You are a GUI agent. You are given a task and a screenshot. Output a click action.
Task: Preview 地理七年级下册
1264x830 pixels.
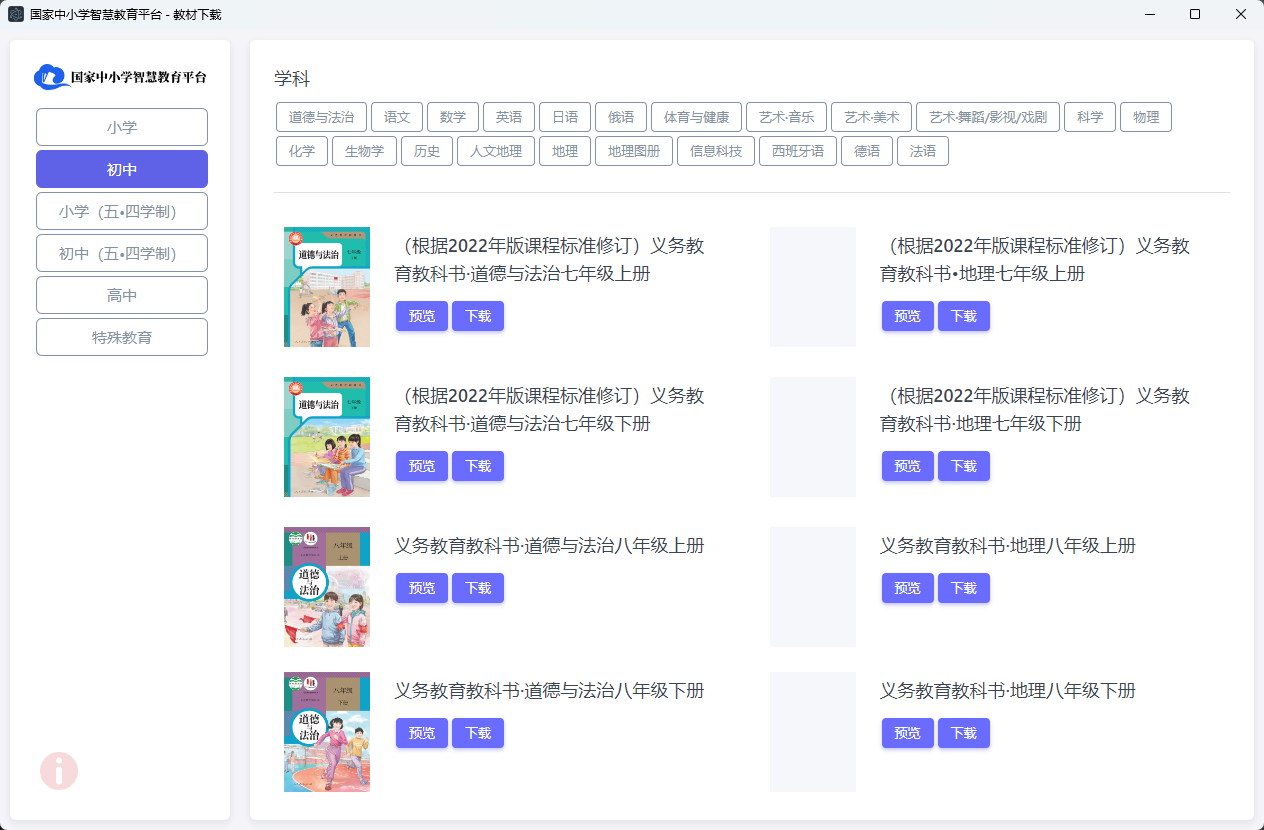908,466
